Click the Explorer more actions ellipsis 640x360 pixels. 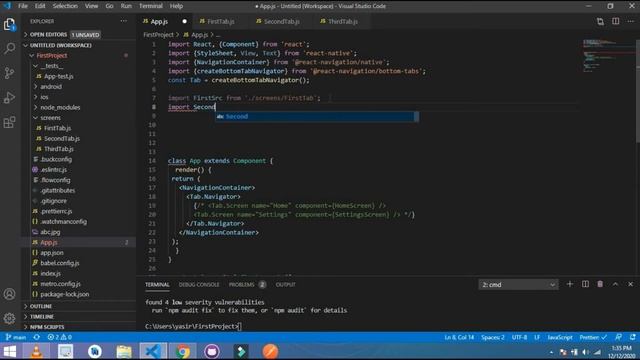pyautogui.click(x=124, y=21)
